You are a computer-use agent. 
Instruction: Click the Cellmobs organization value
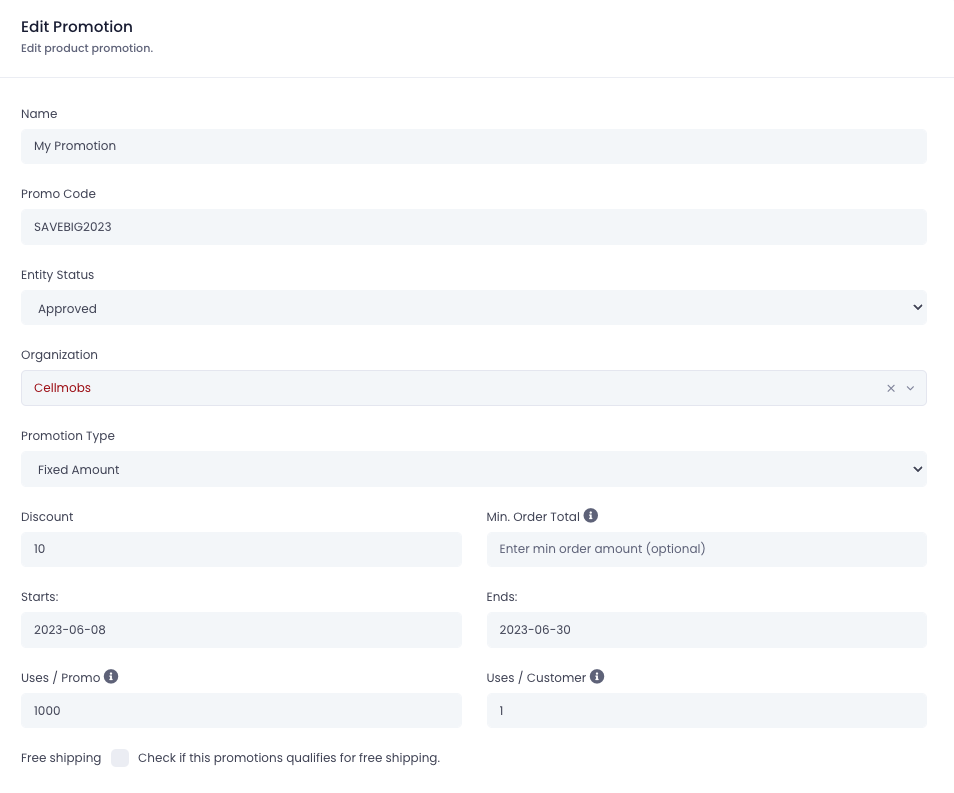tap(62, 388)
